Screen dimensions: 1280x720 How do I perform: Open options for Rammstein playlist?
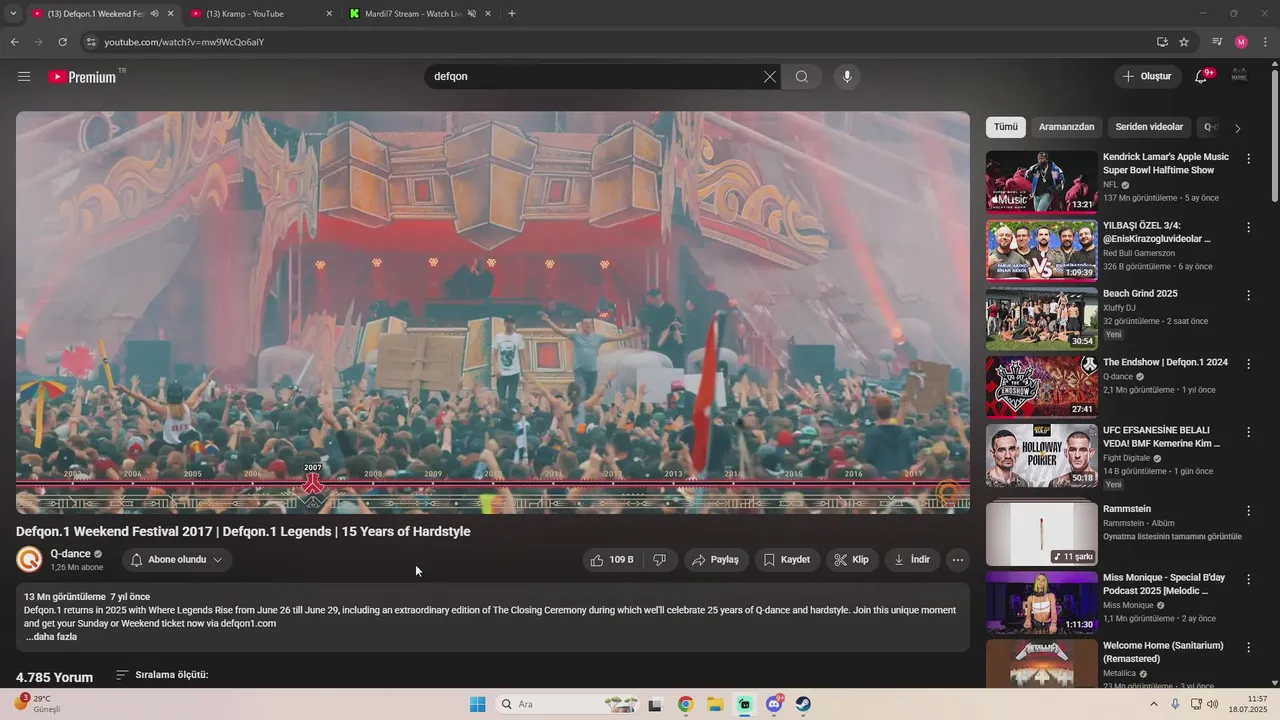tap(1248, 511)
